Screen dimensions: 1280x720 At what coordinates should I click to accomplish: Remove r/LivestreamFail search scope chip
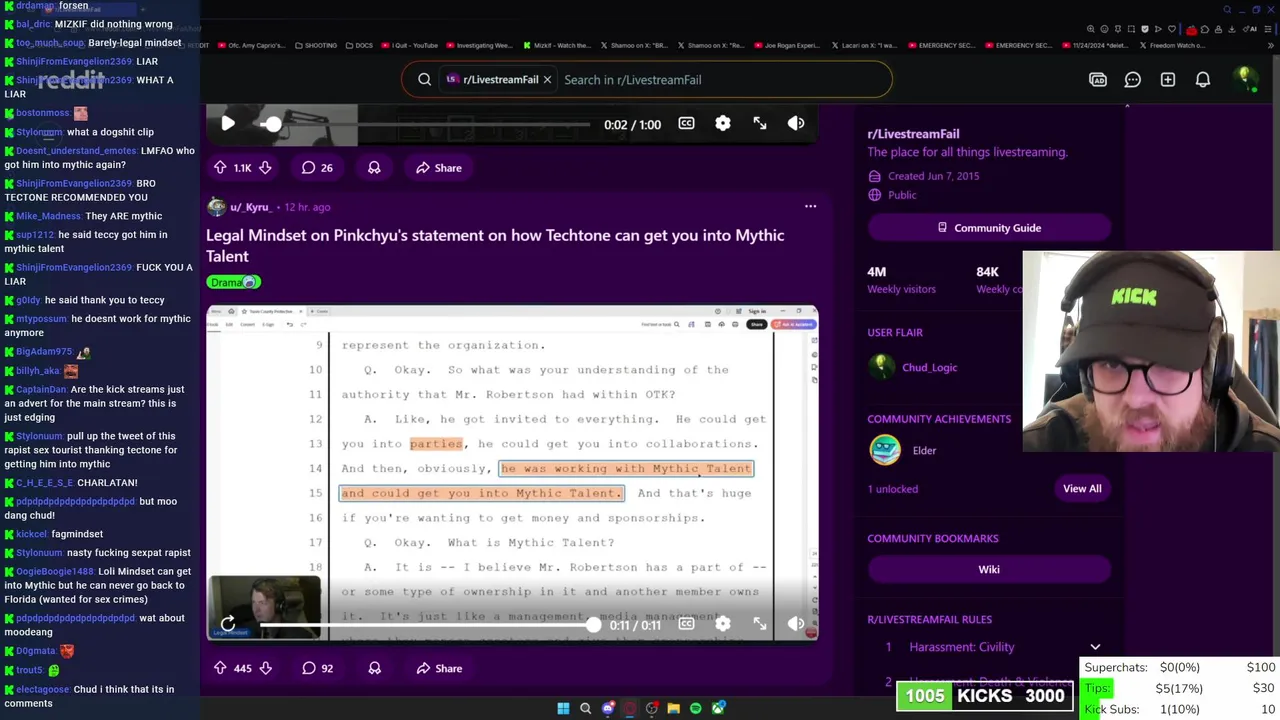547,80
